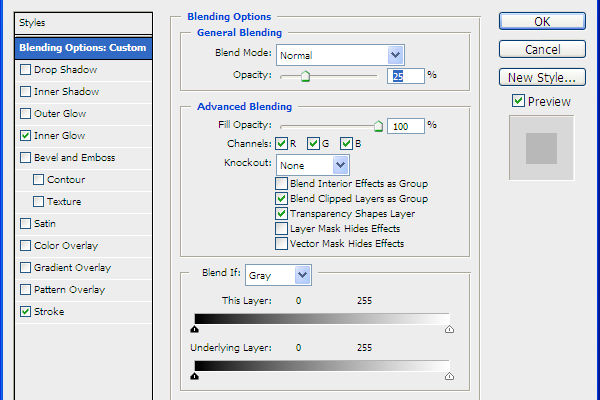Click the Opacity percentage input field
Screen dimensions: 600x400
[406, 76]
